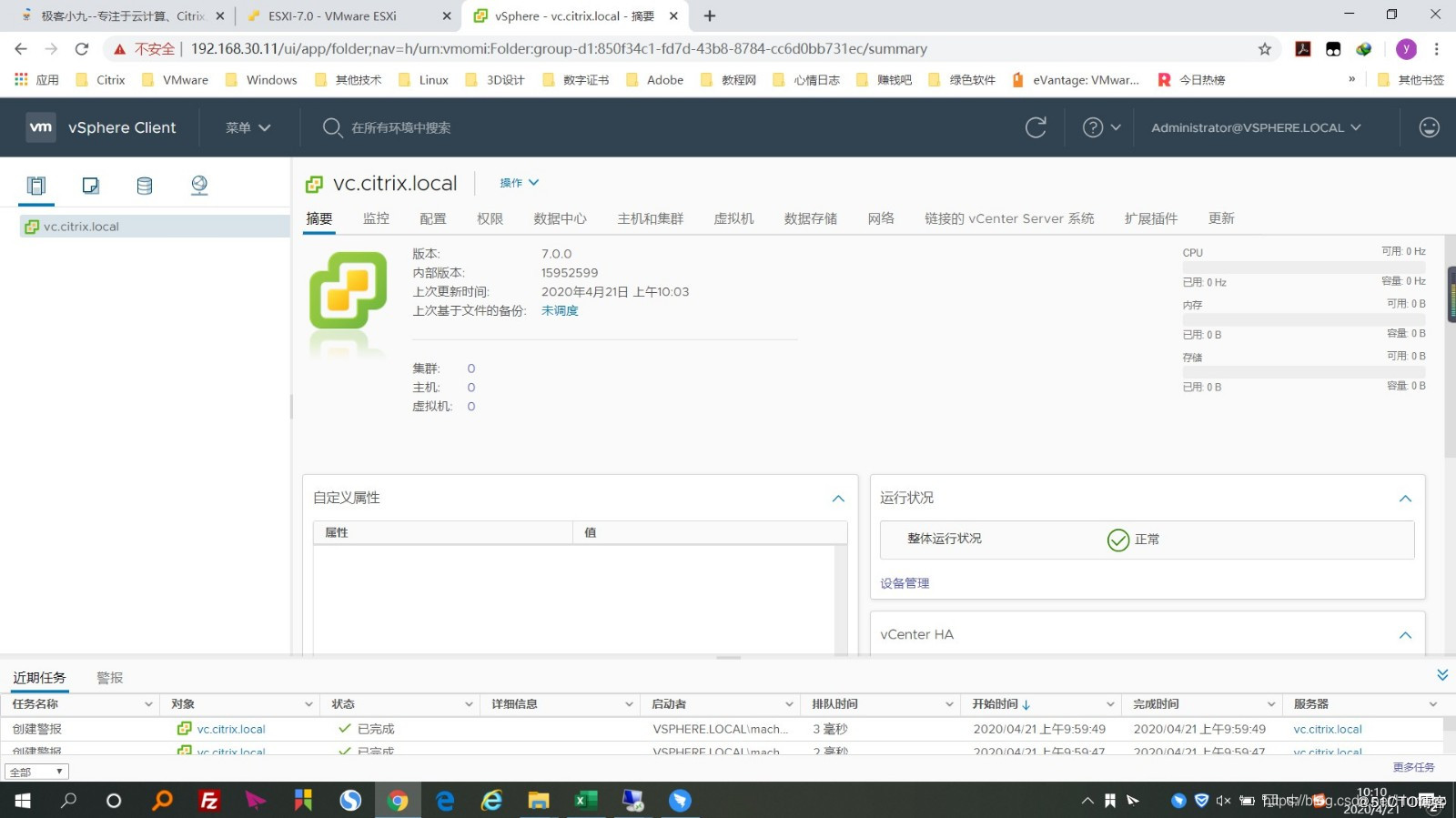Image resolution: width=1456 pixels, height=818 pixels.
Task: Open the 设备管理 link
Action: click(905, 583)
